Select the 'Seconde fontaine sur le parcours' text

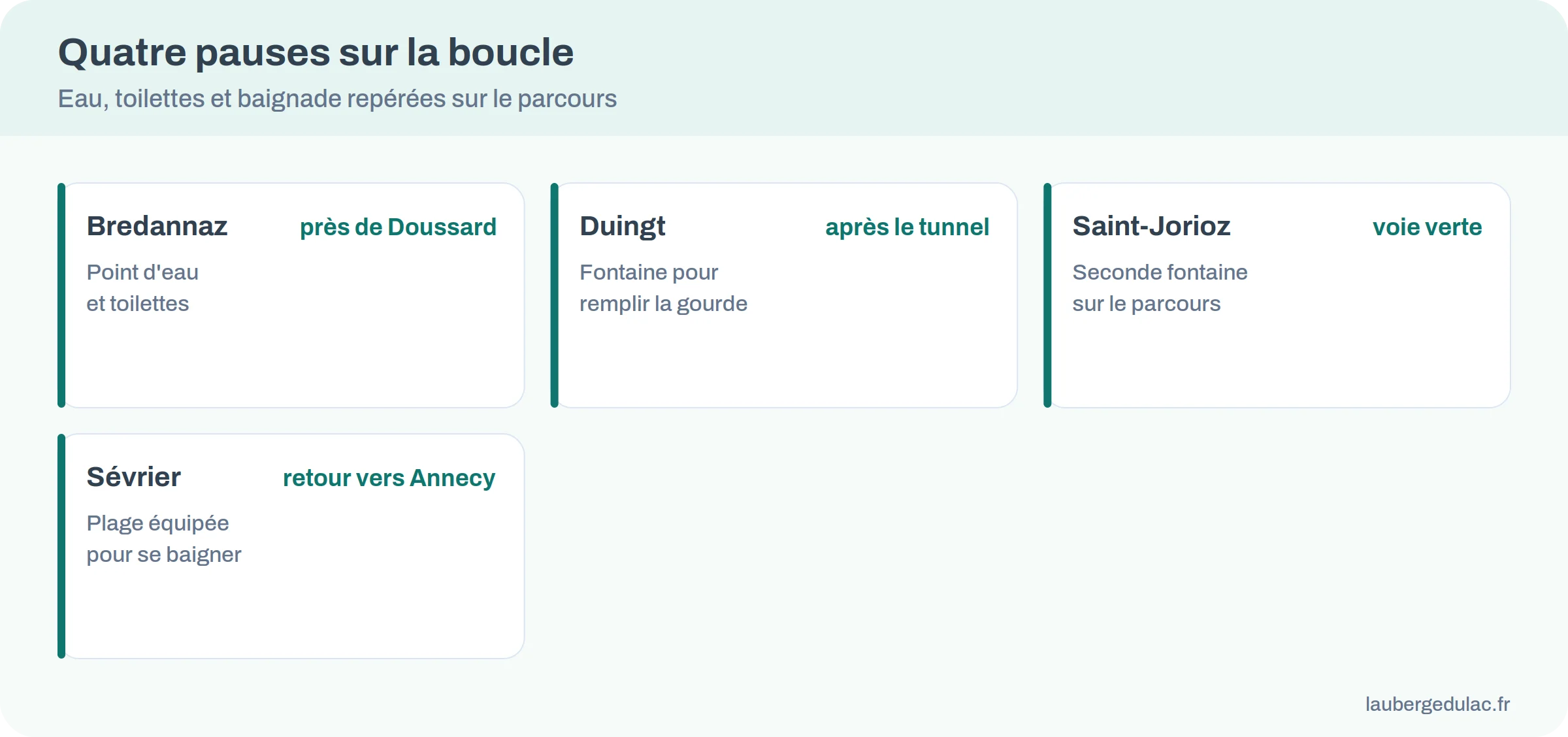click(x=1160, y=287)
